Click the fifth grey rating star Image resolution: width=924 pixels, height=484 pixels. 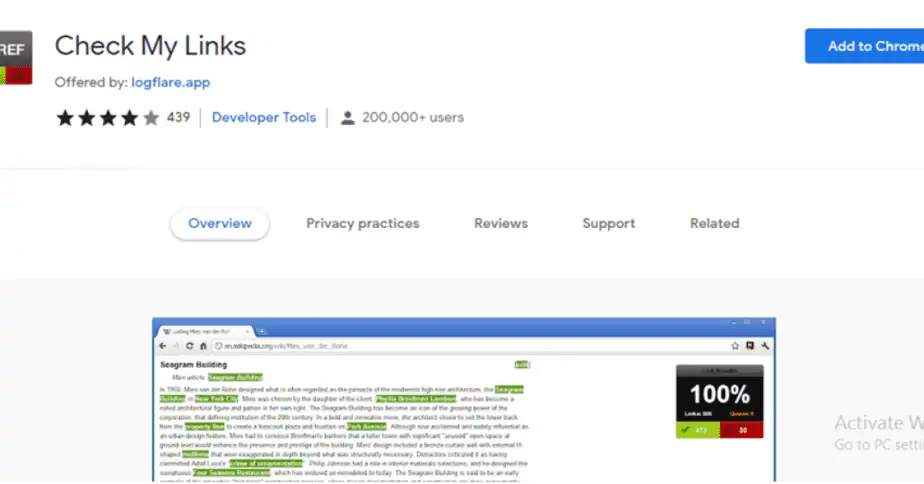click(150, 118)
